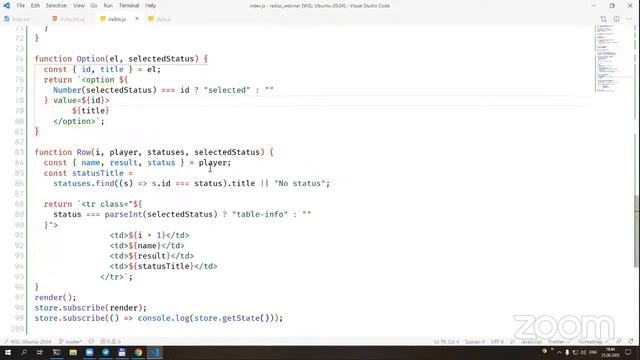Click line 74 containing function Option

click(121, 59)
